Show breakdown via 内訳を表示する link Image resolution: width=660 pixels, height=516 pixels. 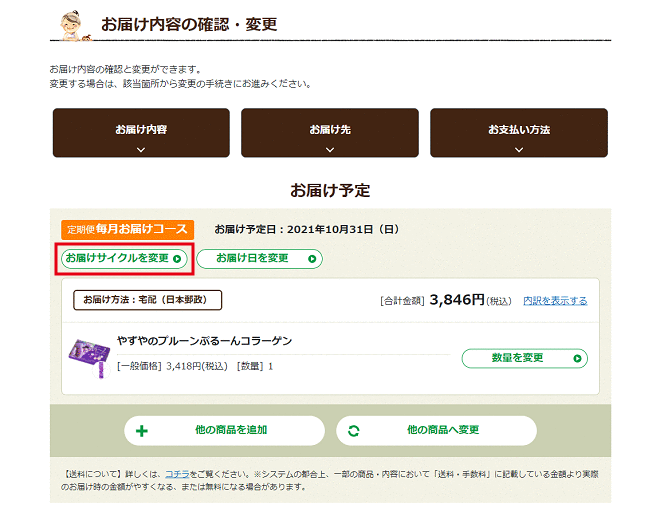(x=555, y=301)
